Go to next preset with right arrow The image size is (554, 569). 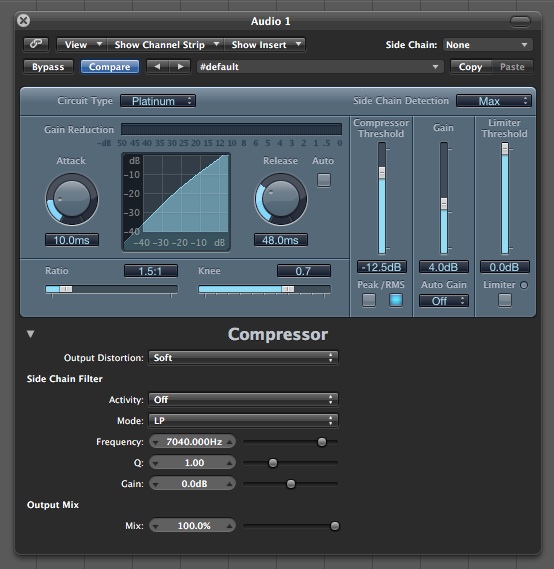click(180, 67)
